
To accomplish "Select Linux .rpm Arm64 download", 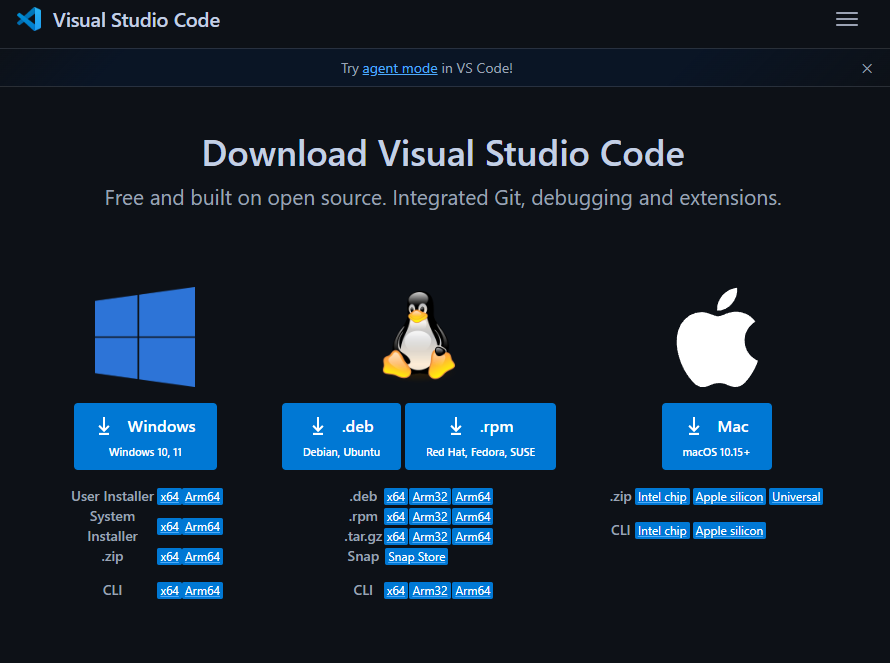I will pos(473,517).
